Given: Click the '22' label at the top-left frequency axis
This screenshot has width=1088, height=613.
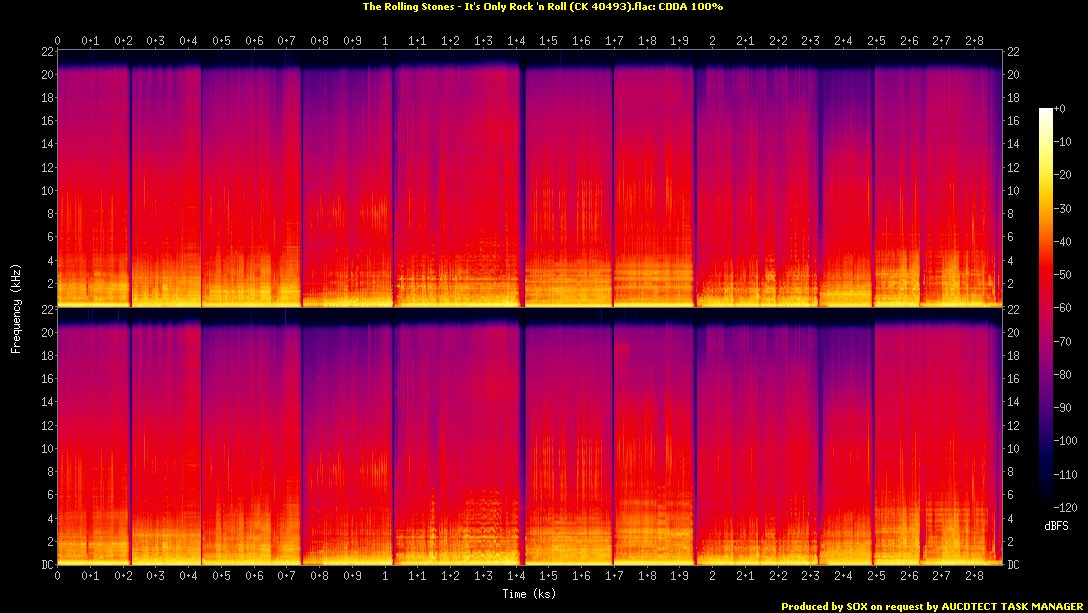Looking at the screenshot, I should point(44,51).
